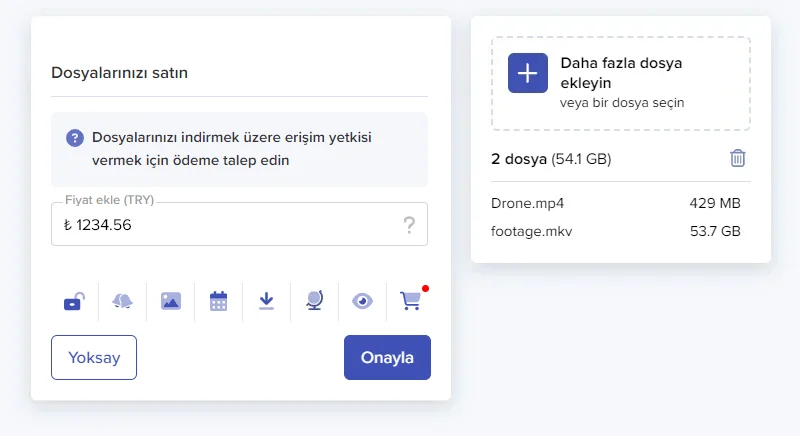This screenshot has height=436, width=800.
Task: Click the price field help question mark
Action: coord(409,225)
